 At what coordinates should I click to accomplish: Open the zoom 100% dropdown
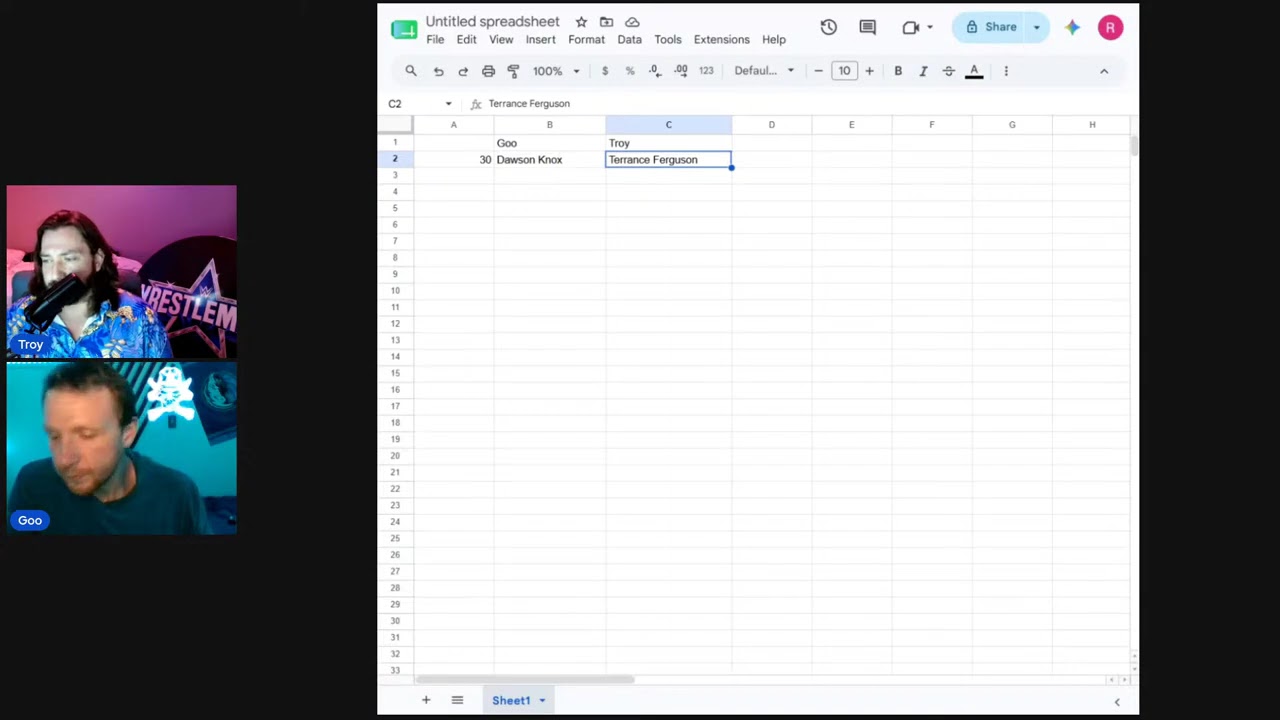click(x=556, y=71)
